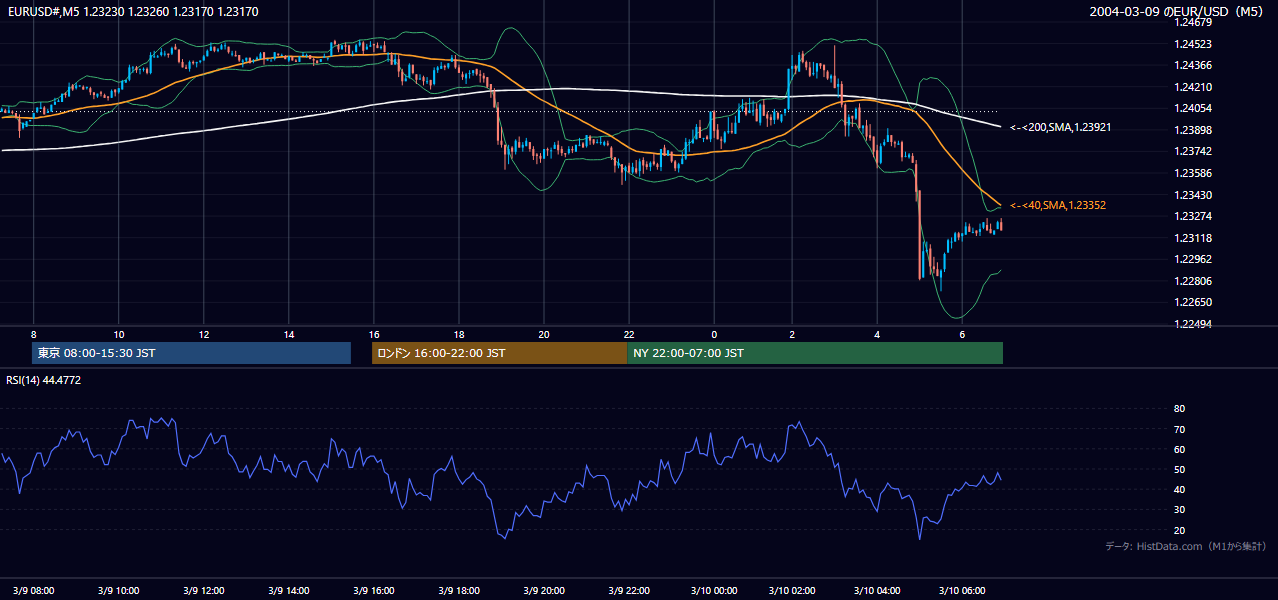1278x600 pixels.
Task: Click hour tick 18 under price chart
Action: (x=459, y=333)
